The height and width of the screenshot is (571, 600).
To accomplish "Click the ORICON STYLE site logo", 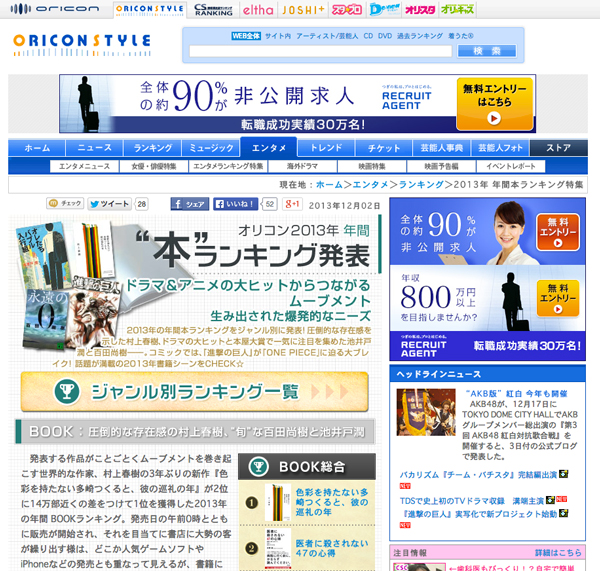I will (x=82, y=42).
